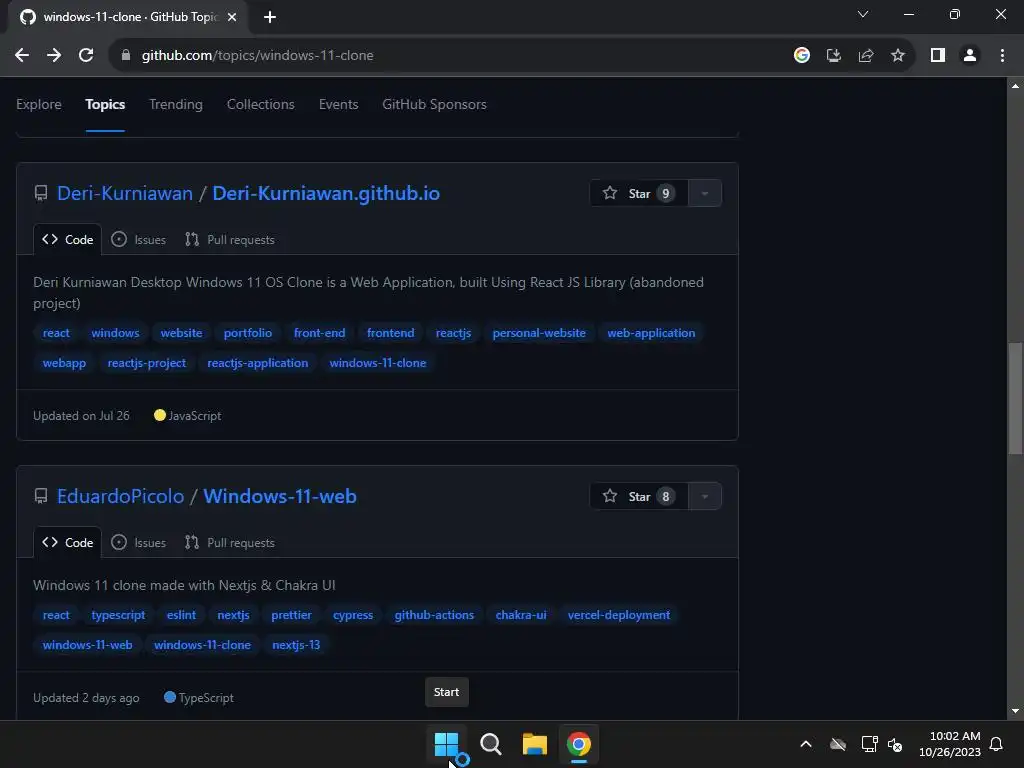
Task: Star the Deri-Kurniawan.github.io repository
Action: 639,193
